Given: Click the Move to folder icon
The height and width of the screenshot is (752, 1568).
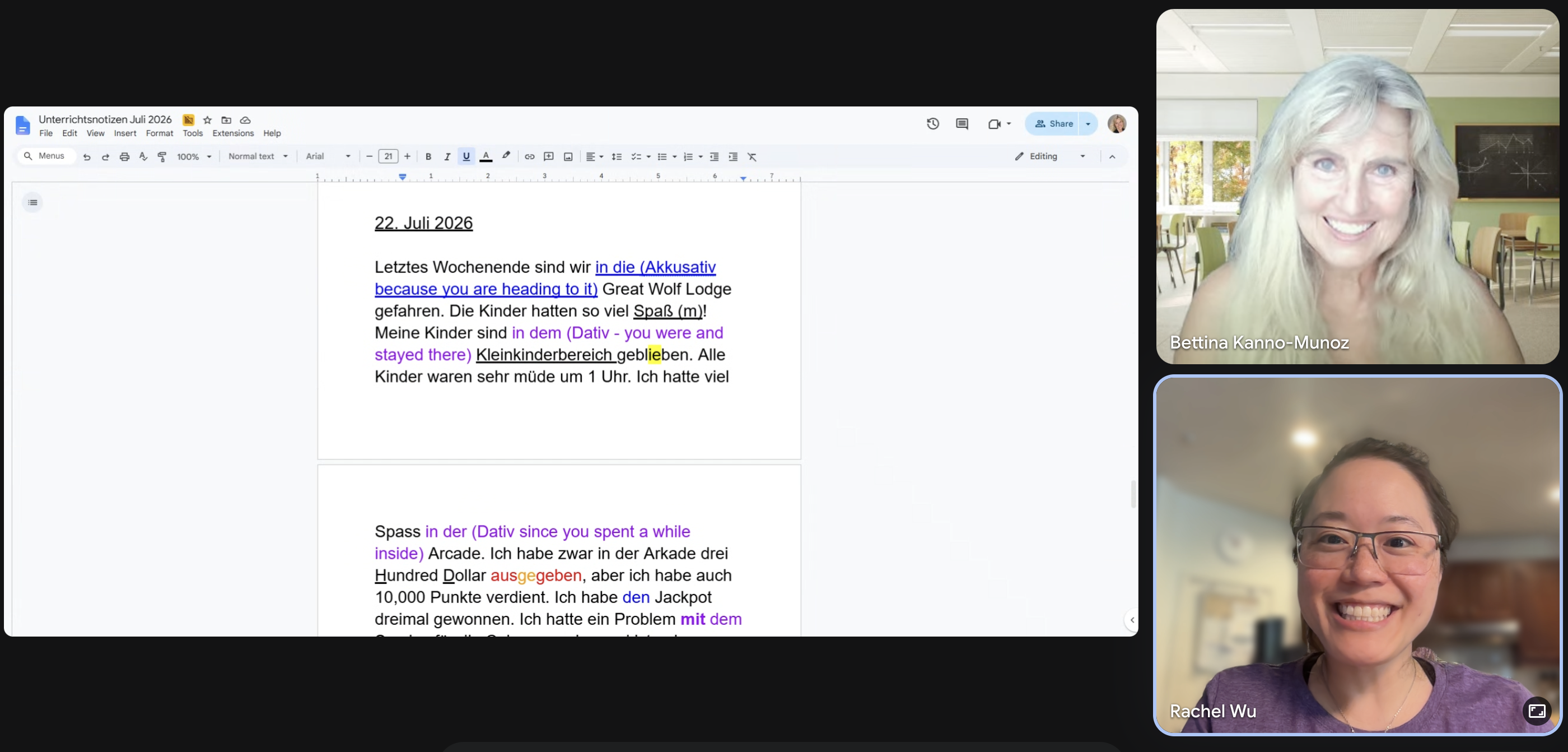Looking at the screenshot, I should tap(226, 120).
